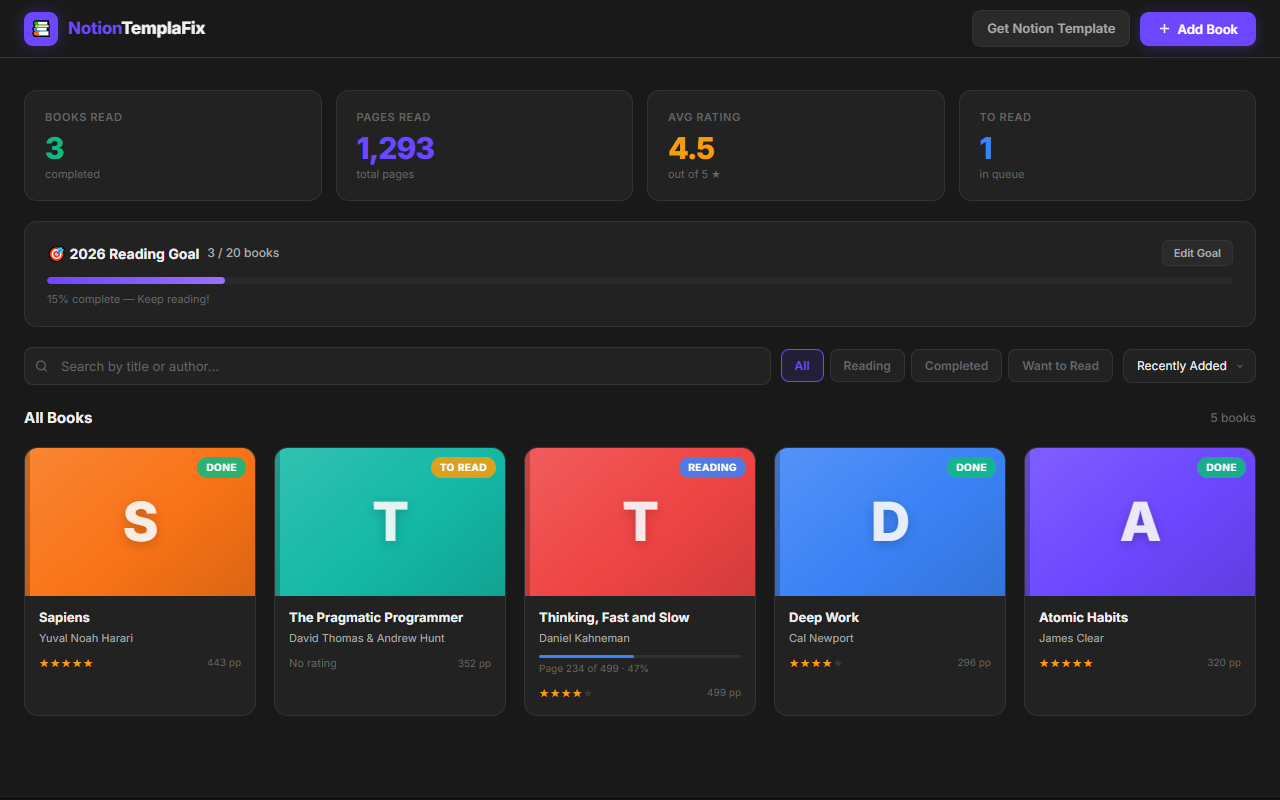This screenshot has height=800, width=1280.
Task: Click the chevron arrow on the sort dropdown
Action: 1240,366
